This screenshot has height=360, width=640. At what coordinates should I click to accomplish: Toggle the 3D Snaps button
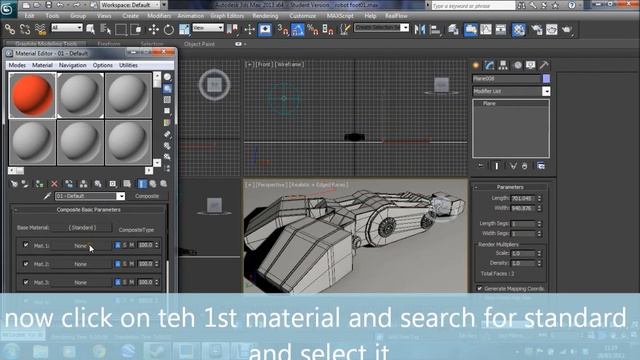click(x=282, y=29)
